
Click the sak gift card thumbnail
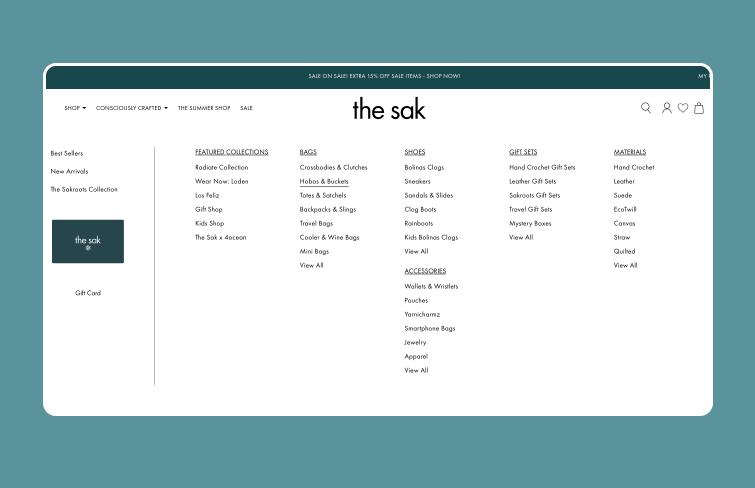[x=88, y=241]
